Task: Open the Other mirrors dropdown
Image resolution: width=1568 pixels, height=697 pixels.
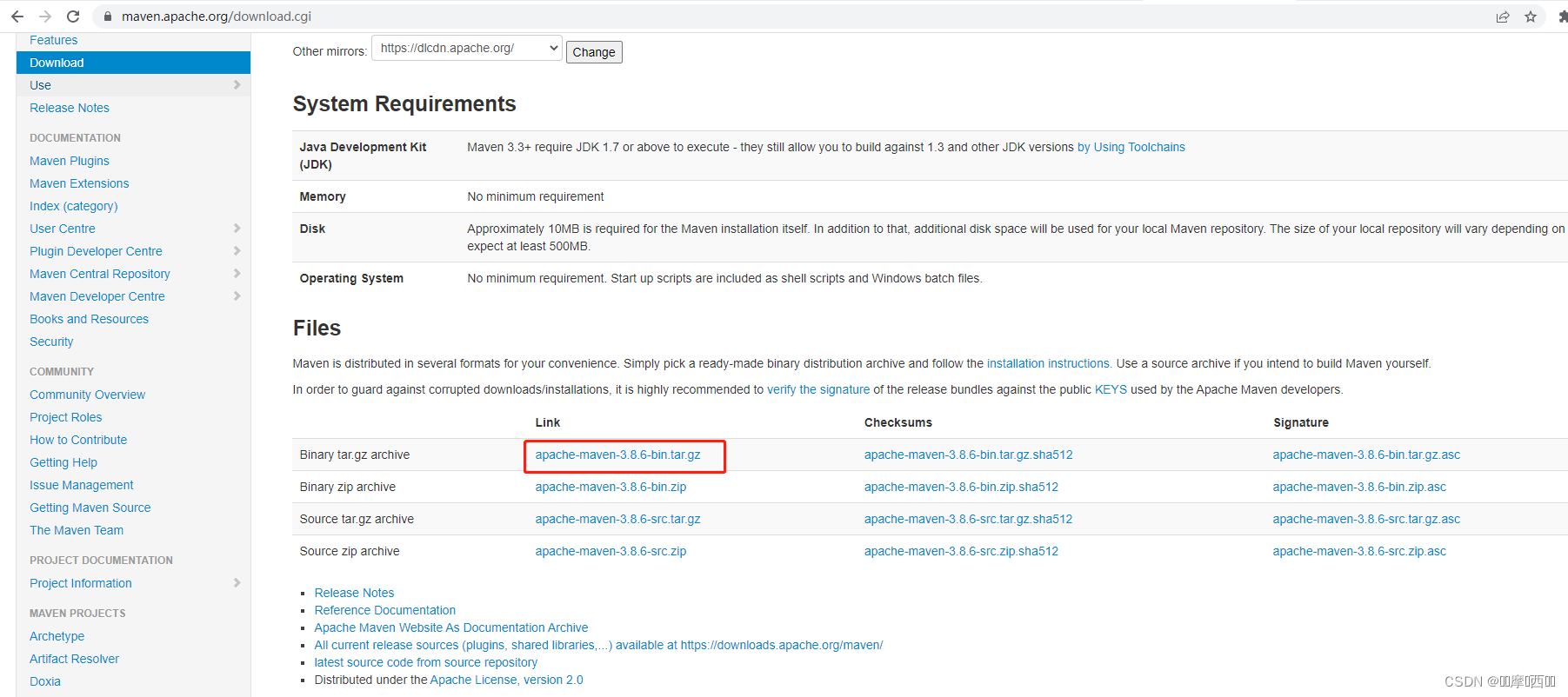Action: coord(467,48)
